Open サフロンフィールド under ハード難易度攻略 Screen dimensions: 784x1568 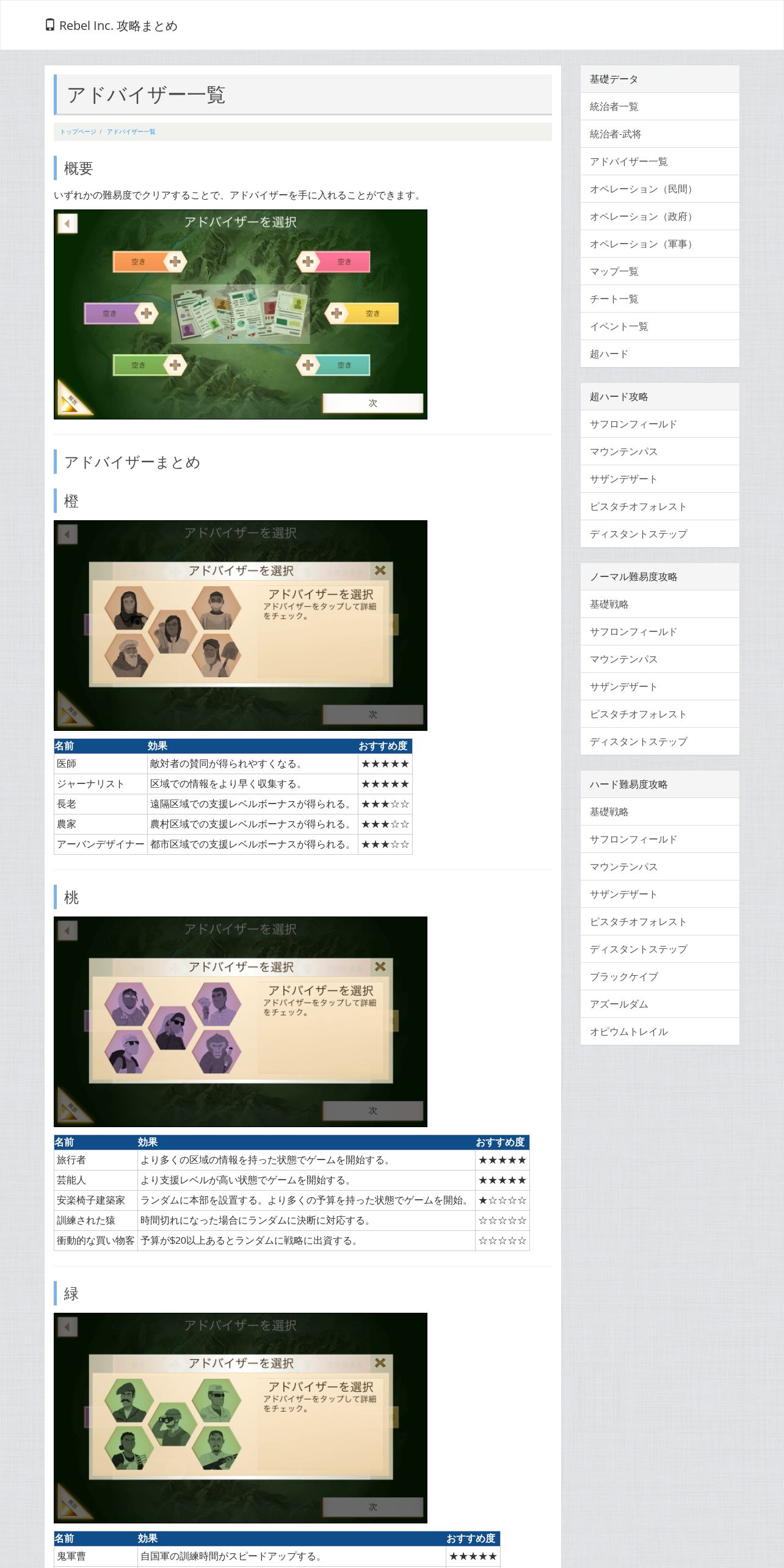pyautogui.click(x=659, y=839)
